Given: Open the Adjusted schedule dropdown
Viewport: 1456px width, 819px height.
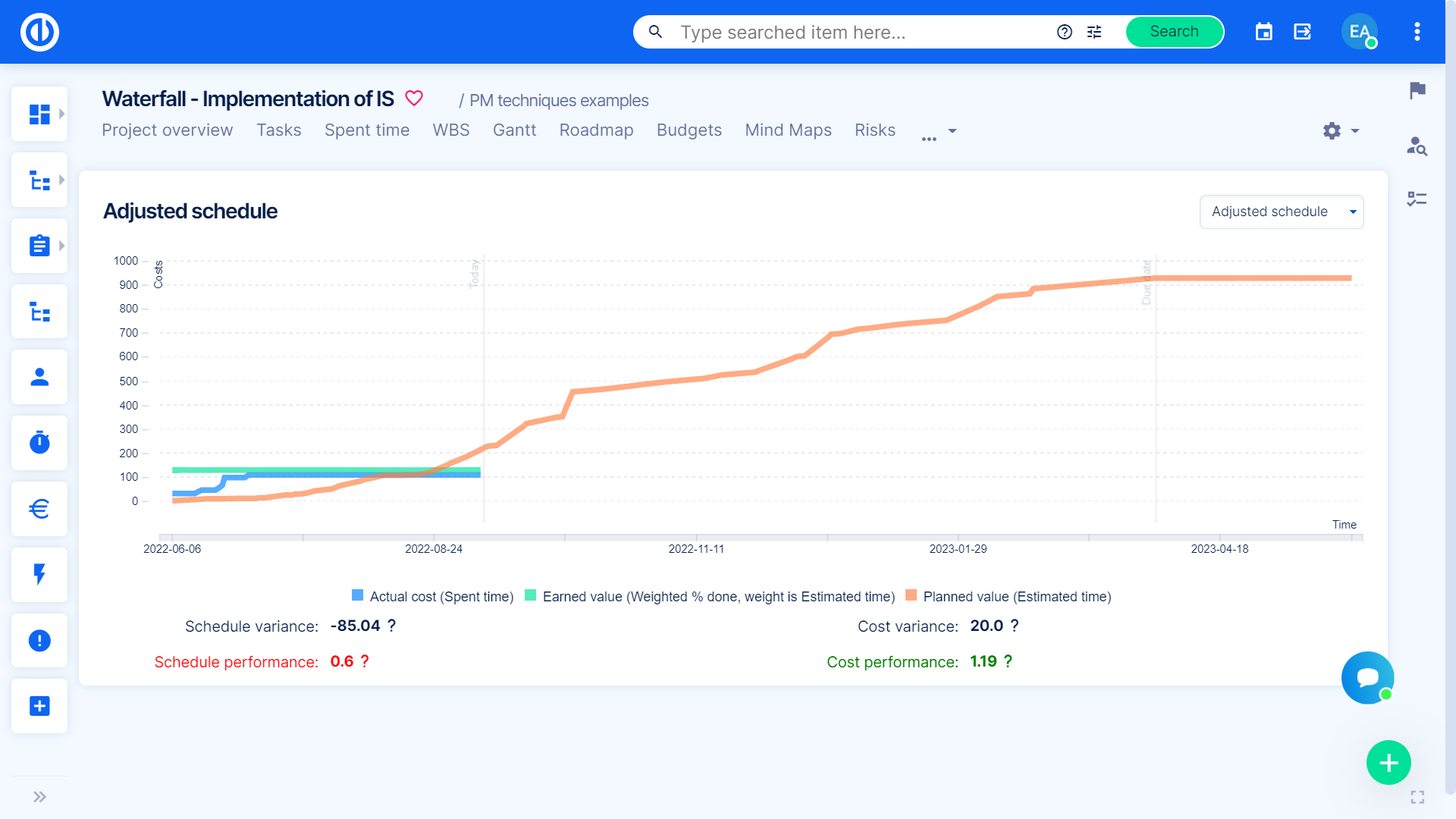Looking at the screenshot, I should pyautogui.click(x=1281, y=212).
